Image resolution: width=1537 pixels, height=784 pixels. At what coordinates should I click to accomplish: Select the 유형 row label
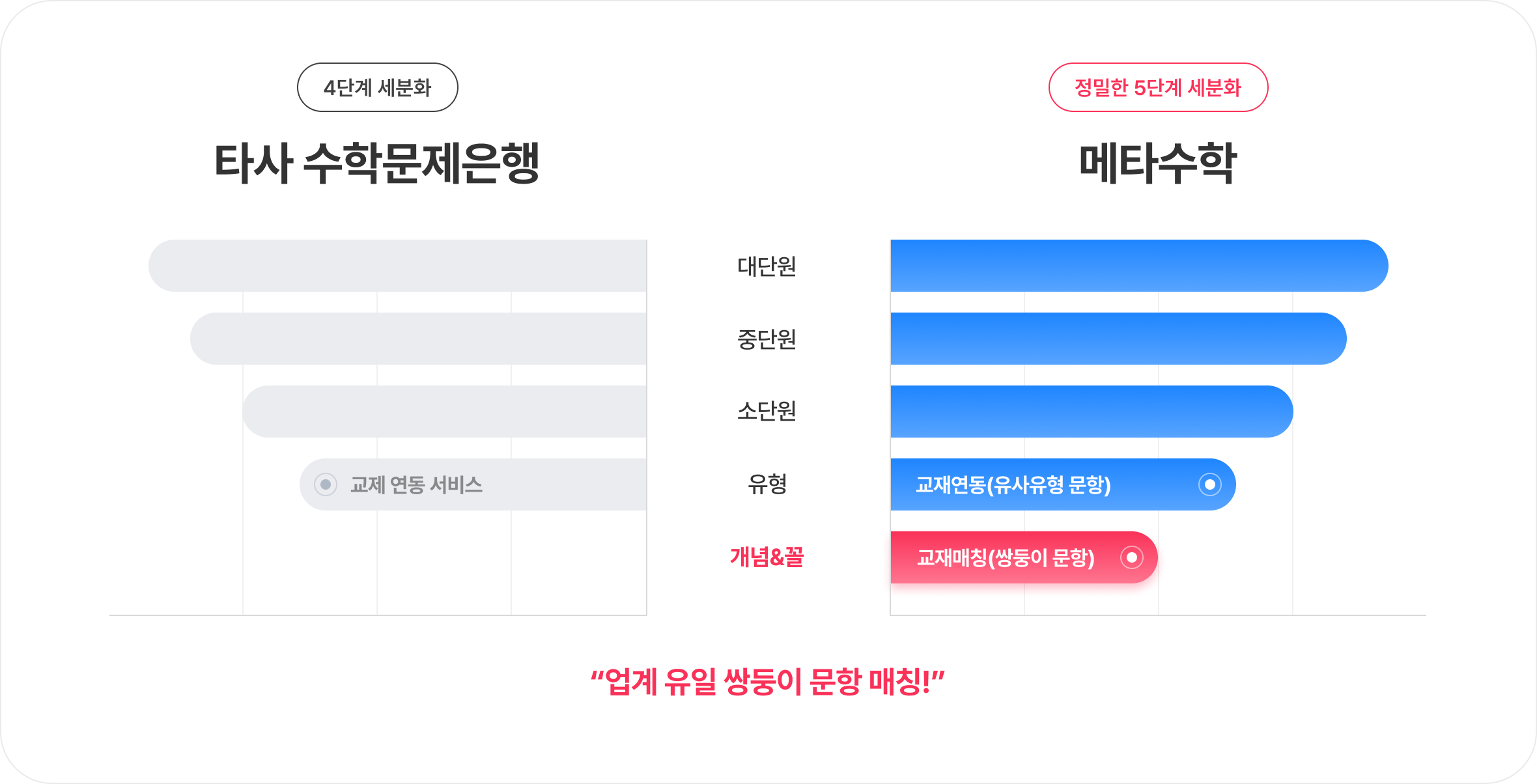coord(767,484)
